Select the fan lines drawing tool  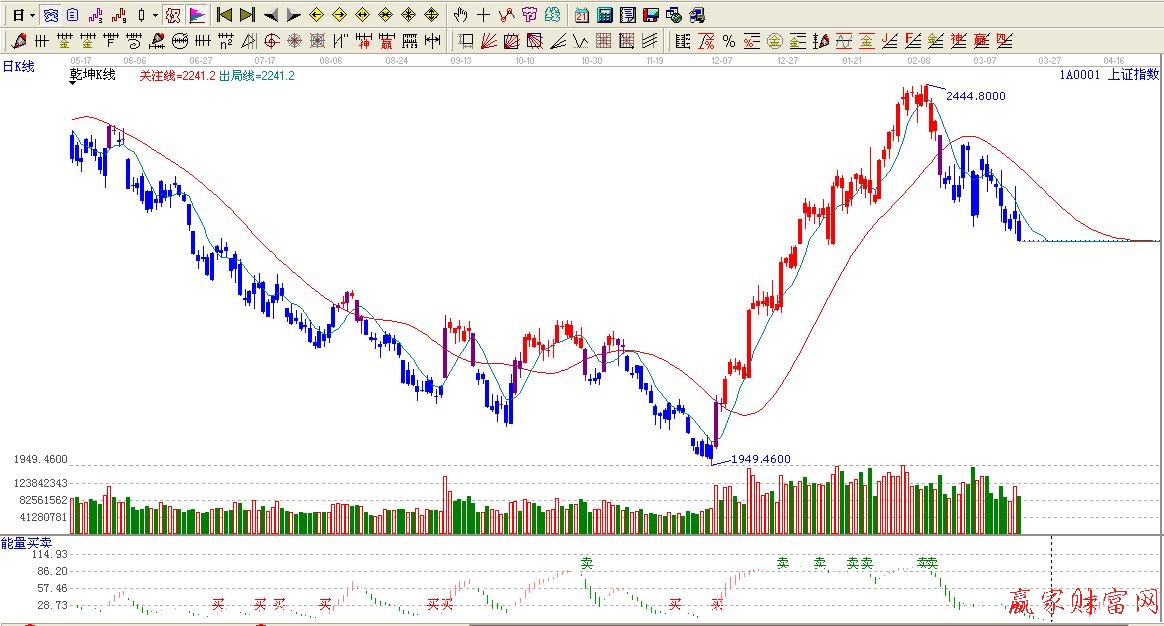[489, 41]
